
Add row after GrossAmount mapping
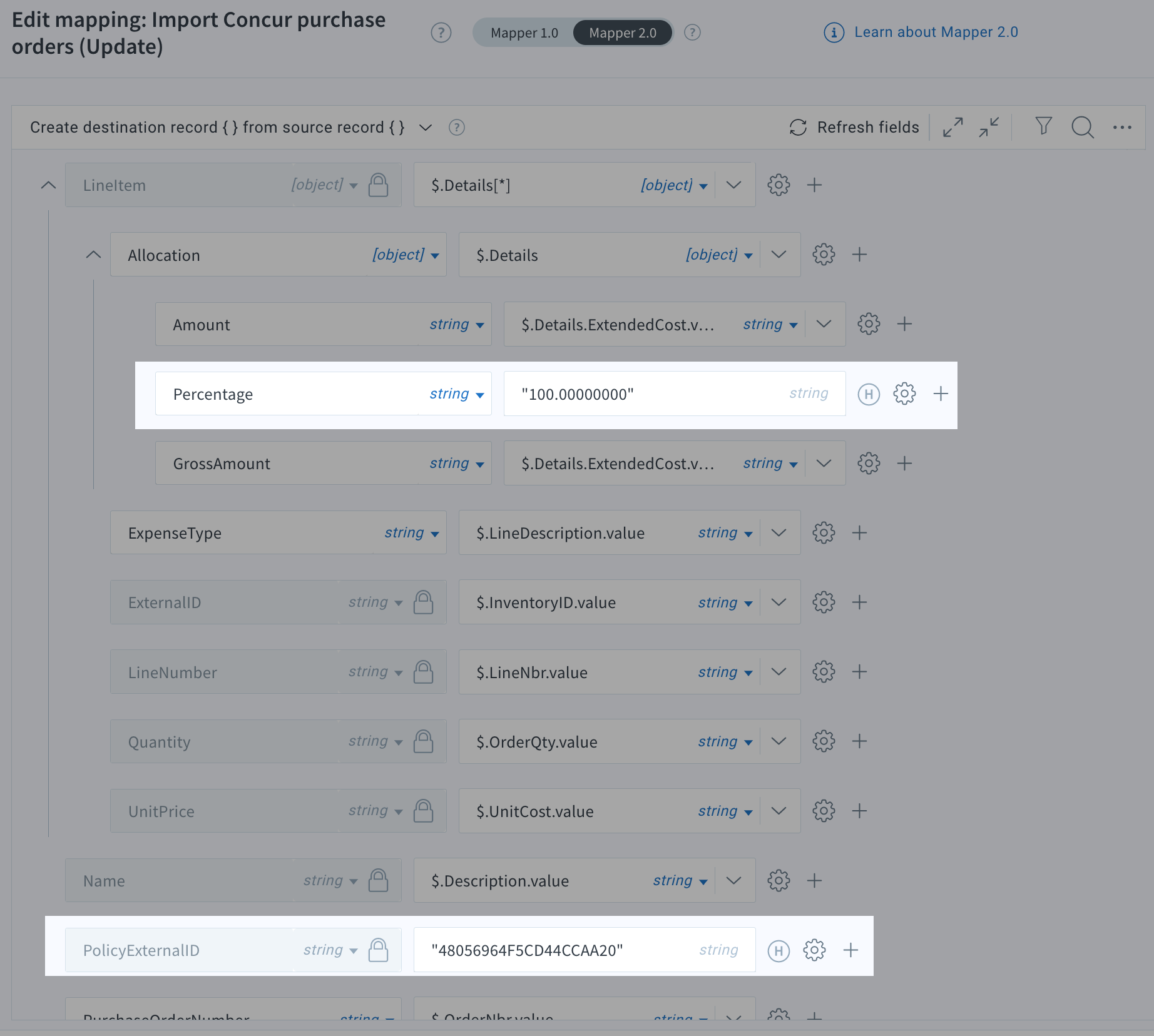click(904, 464)
